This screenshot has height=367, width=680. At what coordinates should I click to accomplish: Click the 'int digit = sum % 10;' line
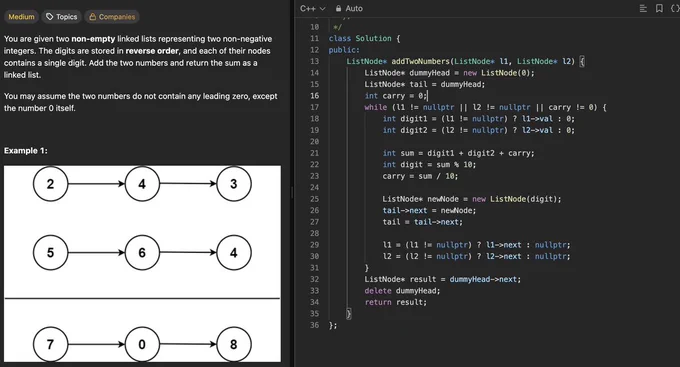tap(429, 164)
